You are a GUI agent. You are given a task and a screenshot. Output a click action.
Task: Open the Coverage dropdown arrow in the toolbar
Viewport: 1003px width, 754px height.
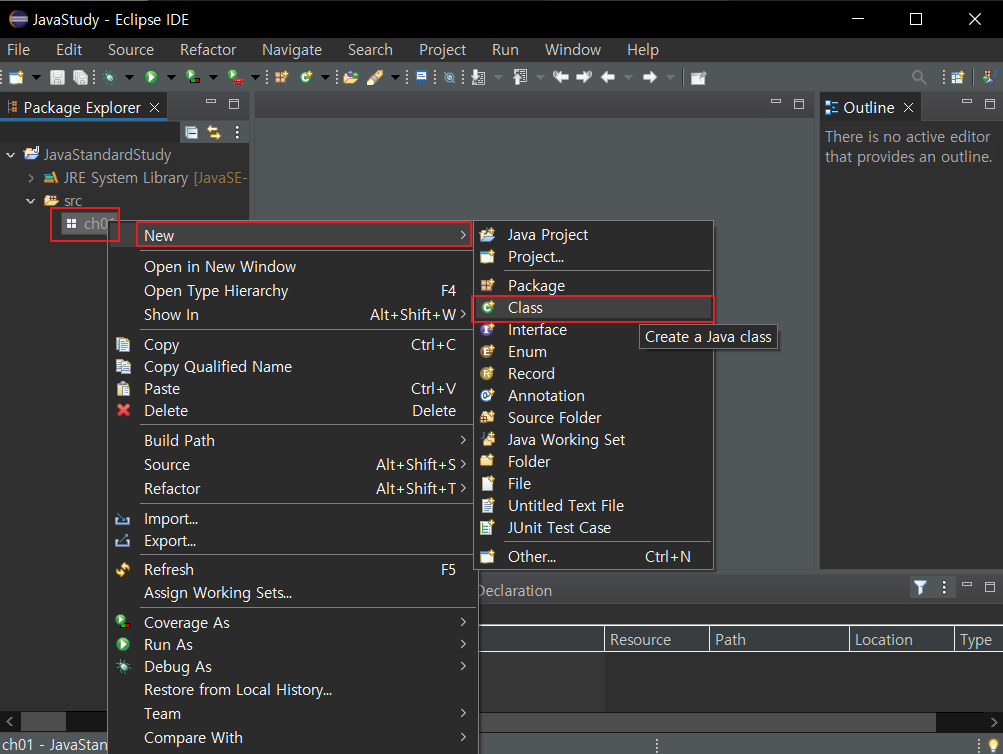(213, 77)
